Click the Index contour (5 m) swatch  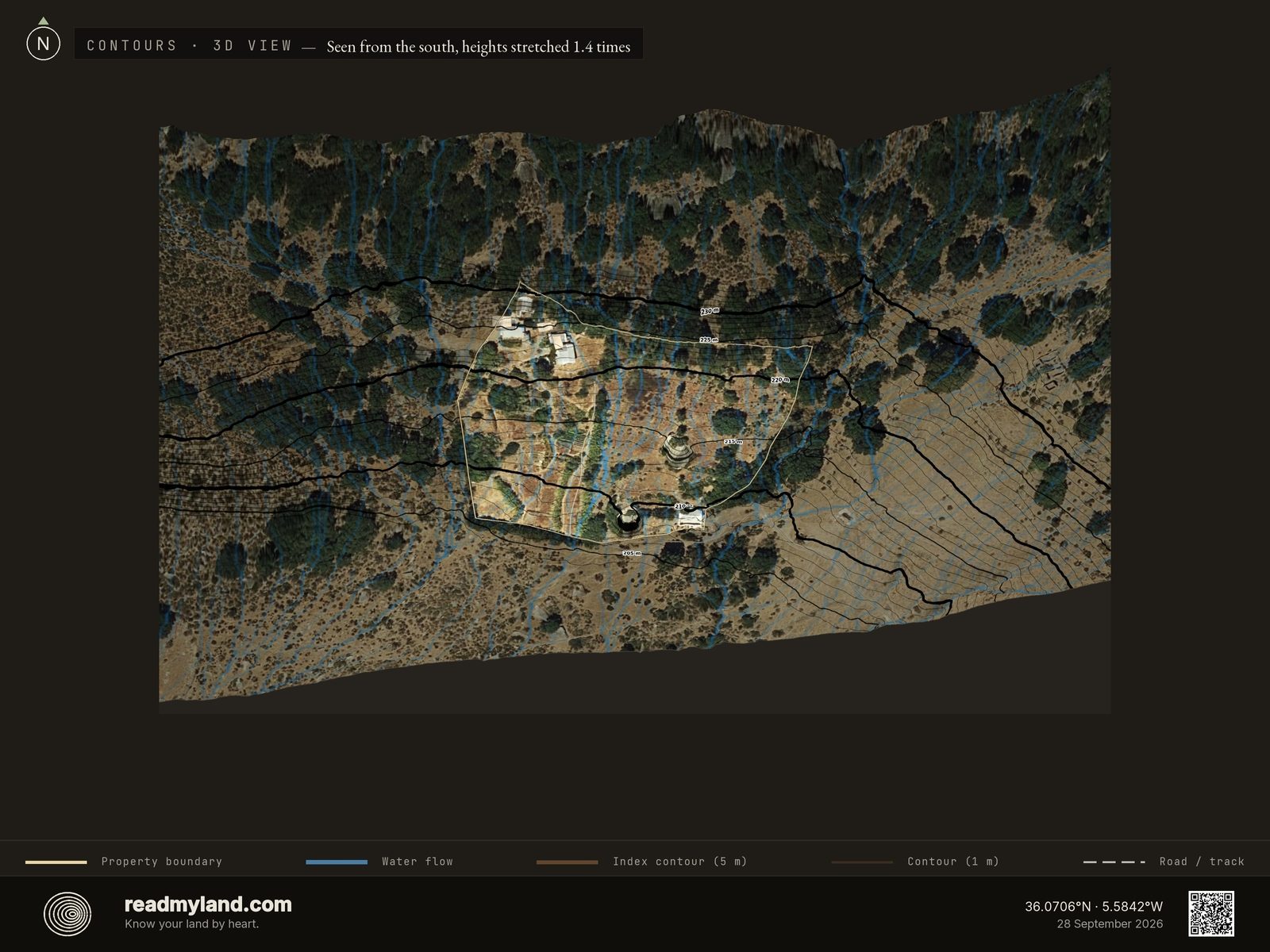tap(568, 862)
